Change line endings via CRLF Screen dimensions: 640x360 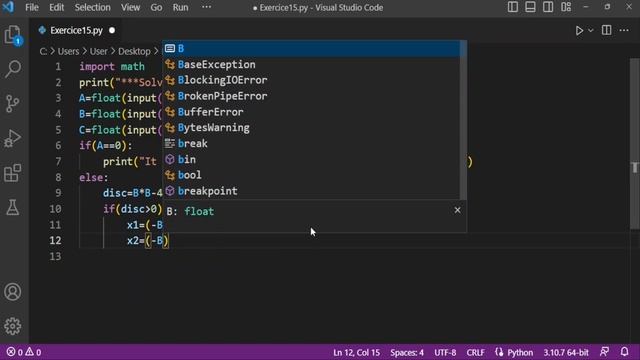tap(476, 352)
